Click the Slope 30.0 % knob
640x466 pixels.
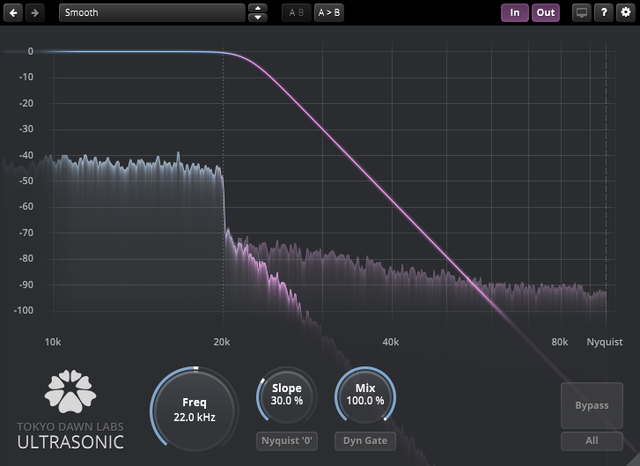[x=287, y=395]
